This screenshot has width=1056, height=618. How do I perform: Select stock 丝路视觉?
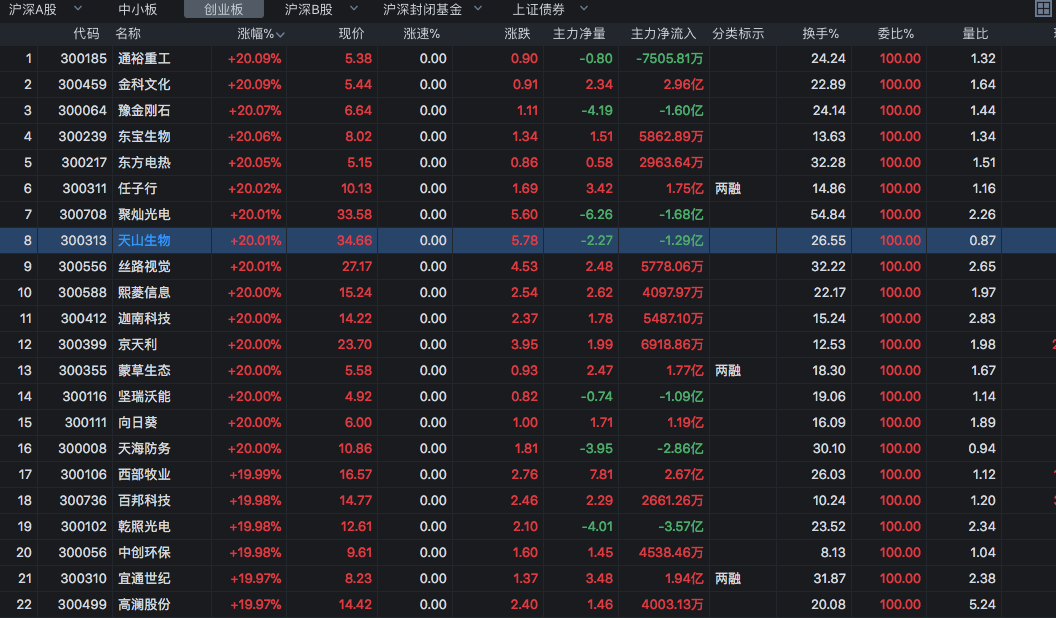click(144, 267)
